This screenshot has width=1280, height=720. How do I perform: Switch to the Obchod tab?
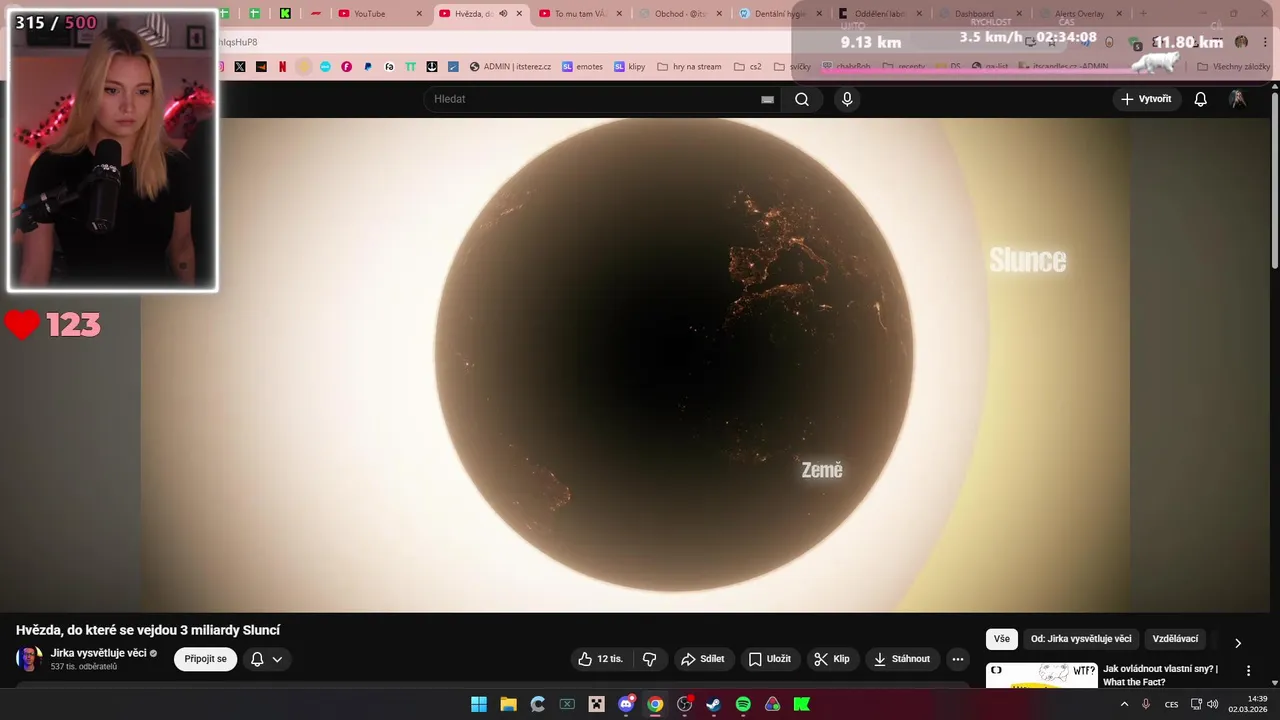point(680,13)
